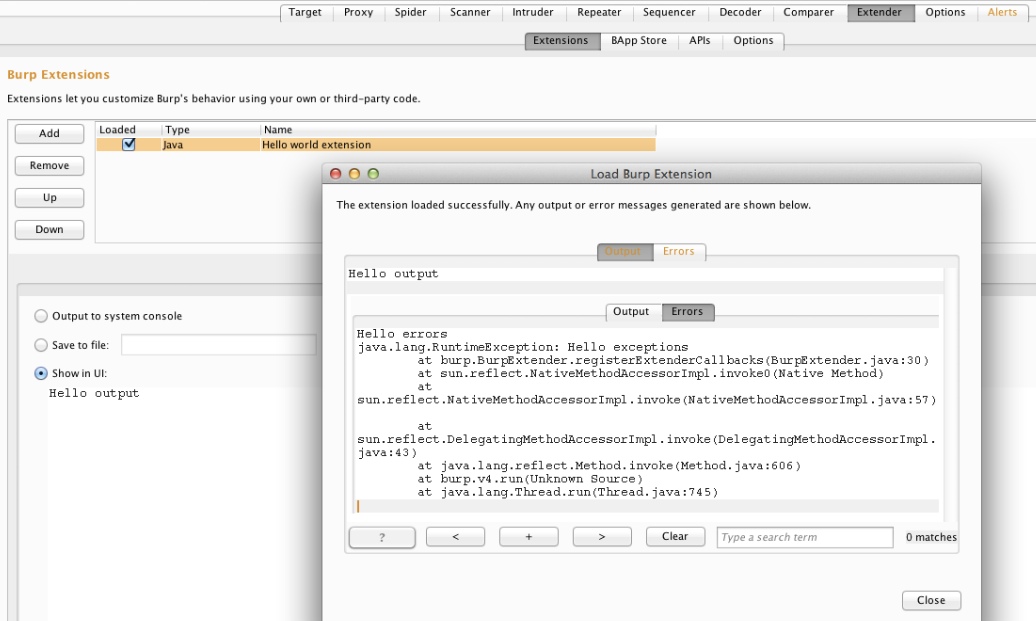The height and width of the screenshot is (621, 1036).
Task: Click the '>' next match button
Action: 601,537
